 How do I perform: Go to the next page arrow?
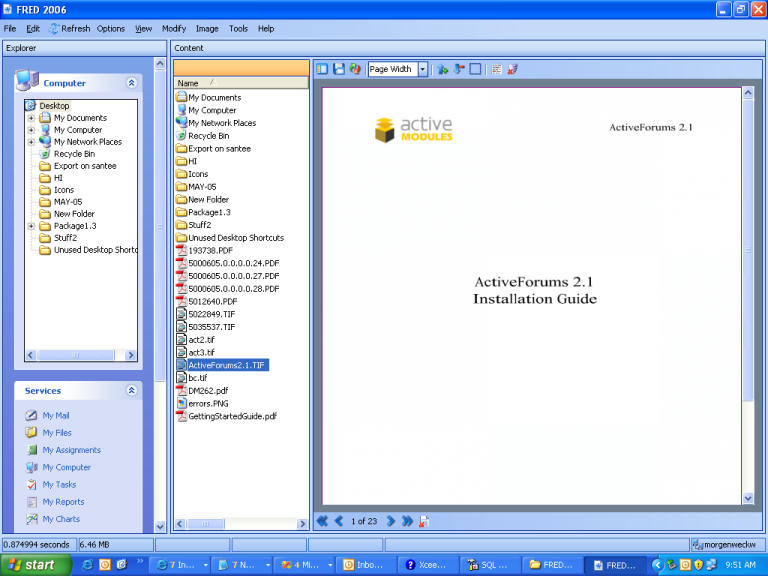coord(391,521)
